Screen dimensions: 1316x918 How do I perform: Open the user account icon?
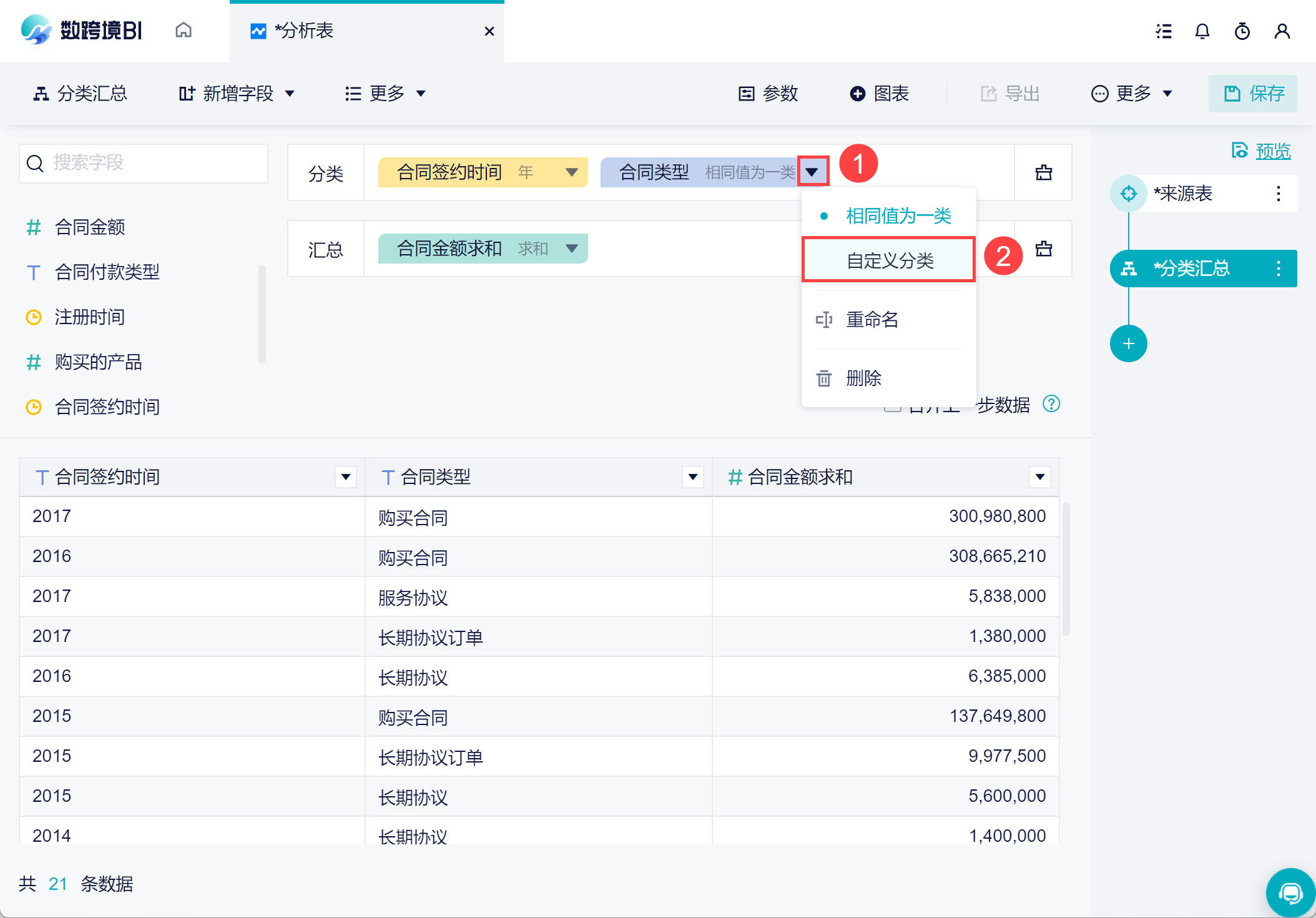1282,31
